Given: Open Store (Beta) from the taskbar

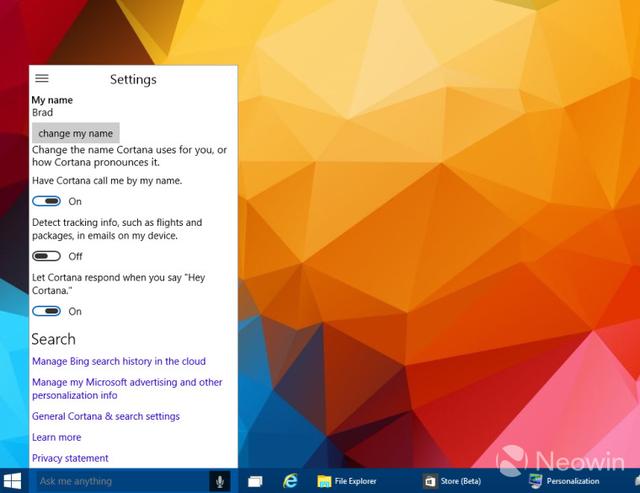Looking at the screenshot, I should click(452, 482).
